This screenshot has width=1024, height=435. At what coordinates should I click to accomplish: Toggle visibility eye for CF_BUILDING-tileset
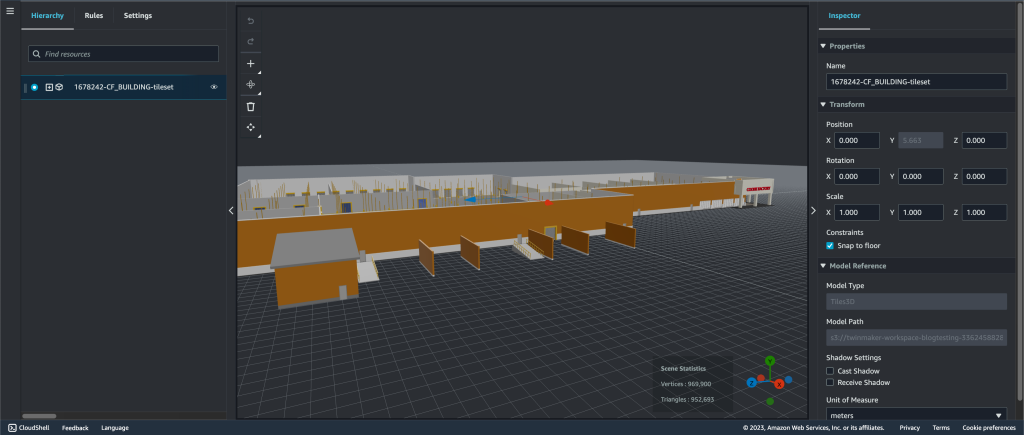[214, 87]
